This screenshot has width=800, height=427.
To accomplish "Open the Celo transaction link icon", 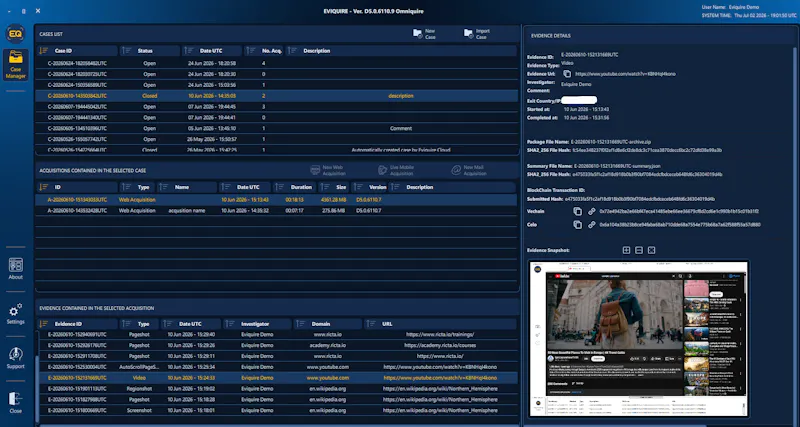I will click(592, 224).
